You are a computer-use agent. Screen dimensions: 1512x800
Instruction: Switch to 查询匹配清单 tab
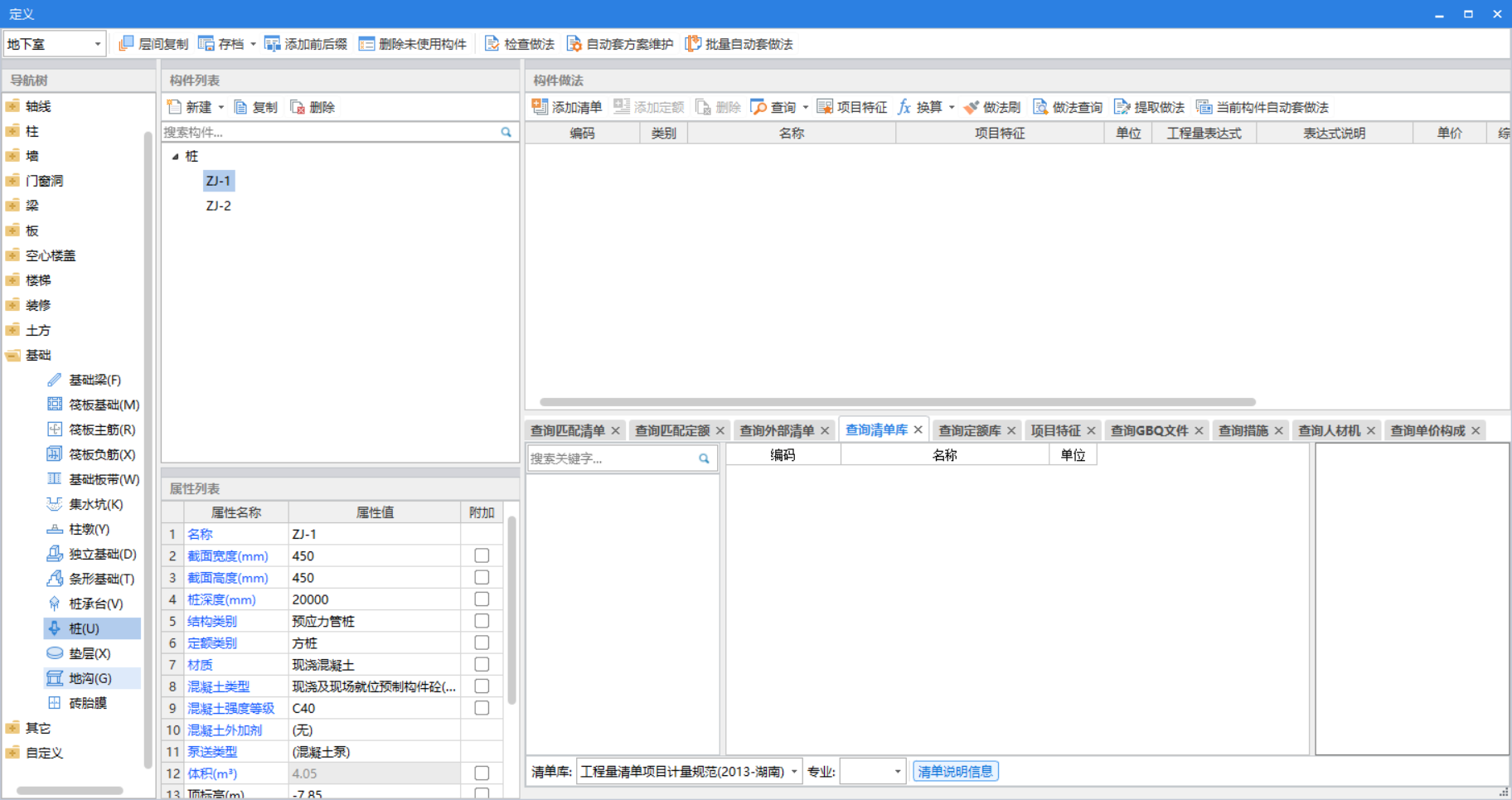[x=567, y=430]
